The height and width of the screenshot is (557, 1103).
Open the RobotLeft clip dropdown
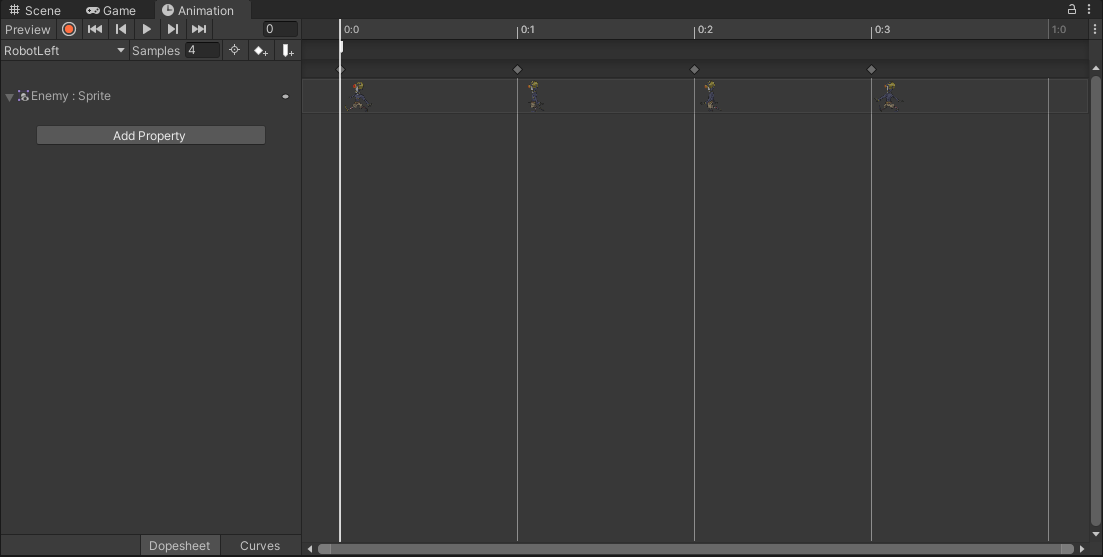(x=64, y=51)
